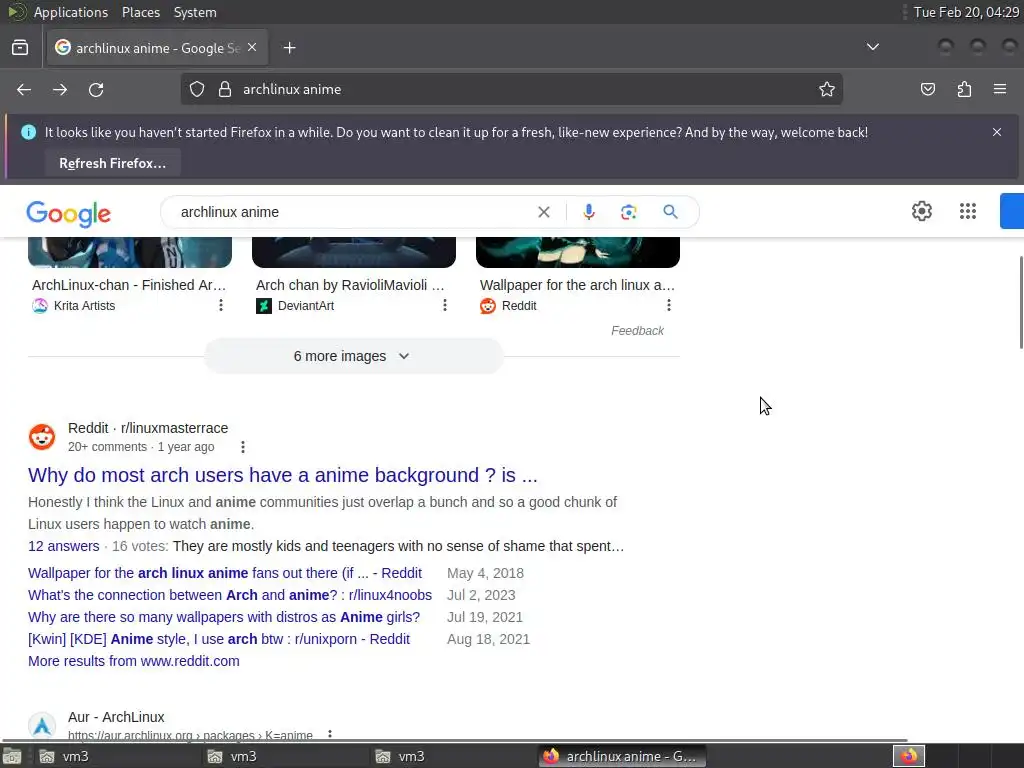Viewport: 1024px width, 768px height.
Task: Click the Firefox address bar
Action: click(511, 89)
